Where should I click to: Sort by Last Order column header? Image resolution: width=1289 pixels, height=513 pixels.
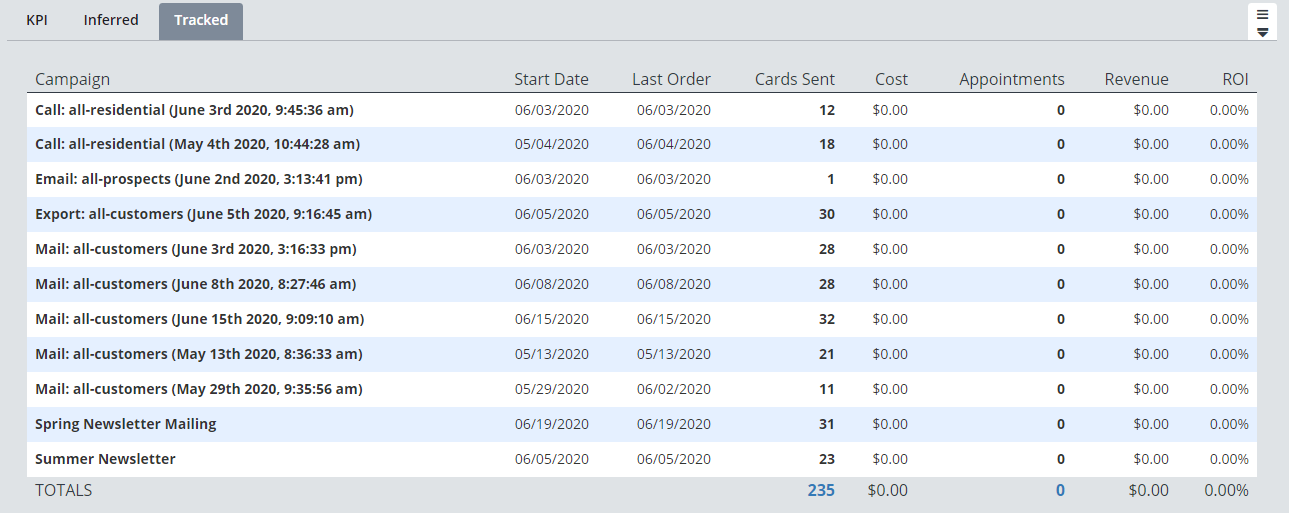pyautogui.click(x=671, y=79)
